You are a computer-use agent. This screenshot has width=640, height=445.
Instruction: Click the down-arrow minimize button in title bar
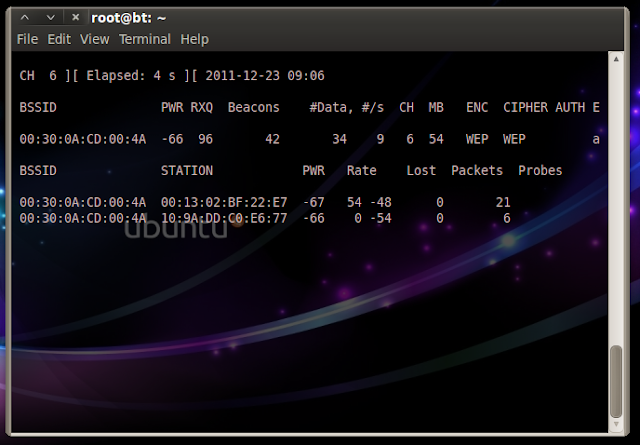coord(50,18)
